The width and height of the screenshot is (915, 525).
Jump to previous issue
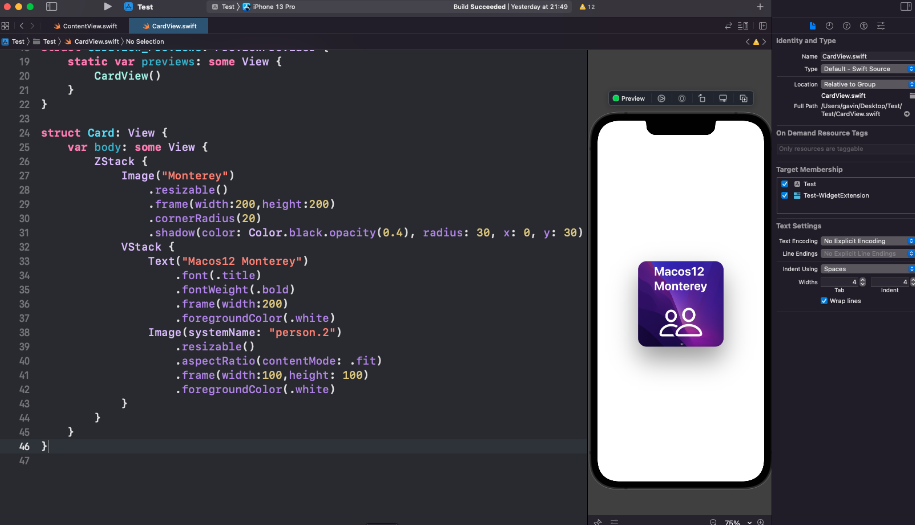(x=748, y=41)
